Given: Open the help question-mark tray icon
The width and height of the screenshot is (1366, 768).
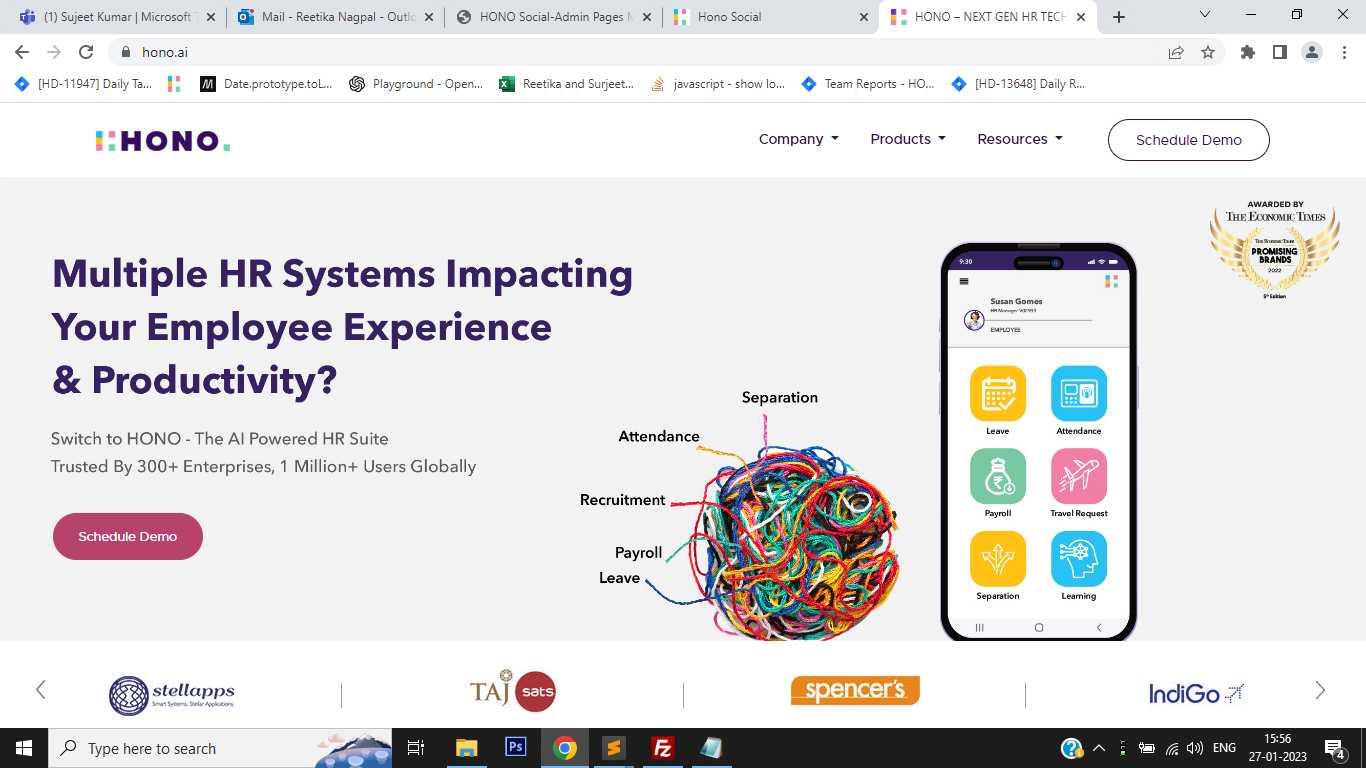Looking at the screenshot, I should coord(1071,748).
